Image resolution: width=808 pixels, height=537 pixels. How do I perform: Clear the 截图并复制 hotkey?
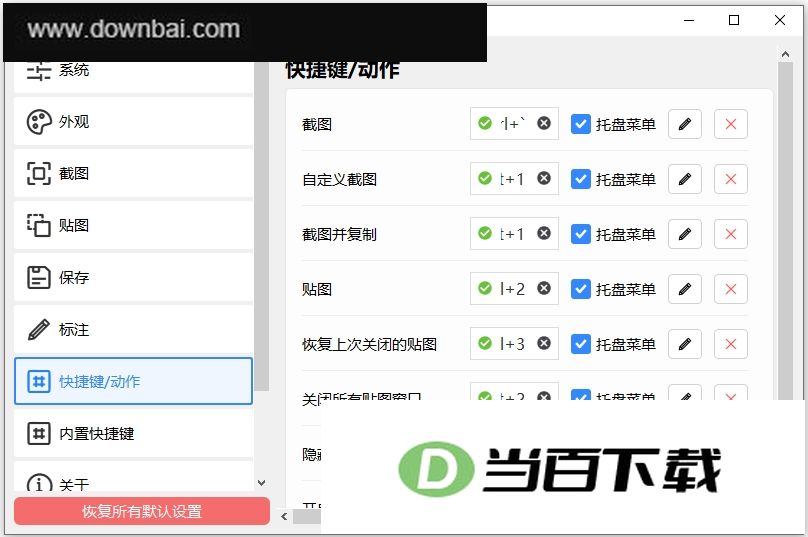(x=544, y=233)
